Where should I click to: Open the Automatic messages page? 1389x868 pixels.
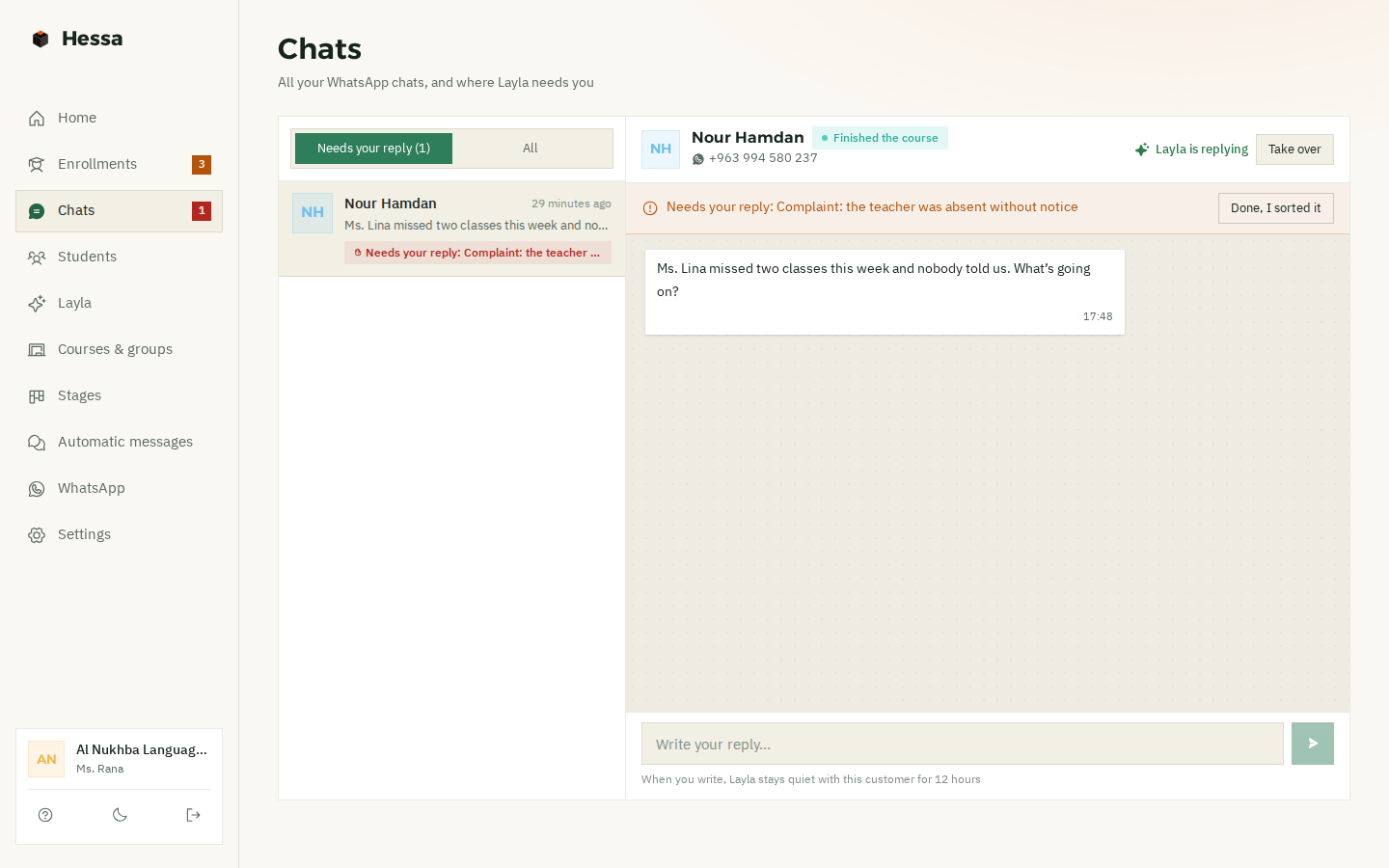(119, 442)
